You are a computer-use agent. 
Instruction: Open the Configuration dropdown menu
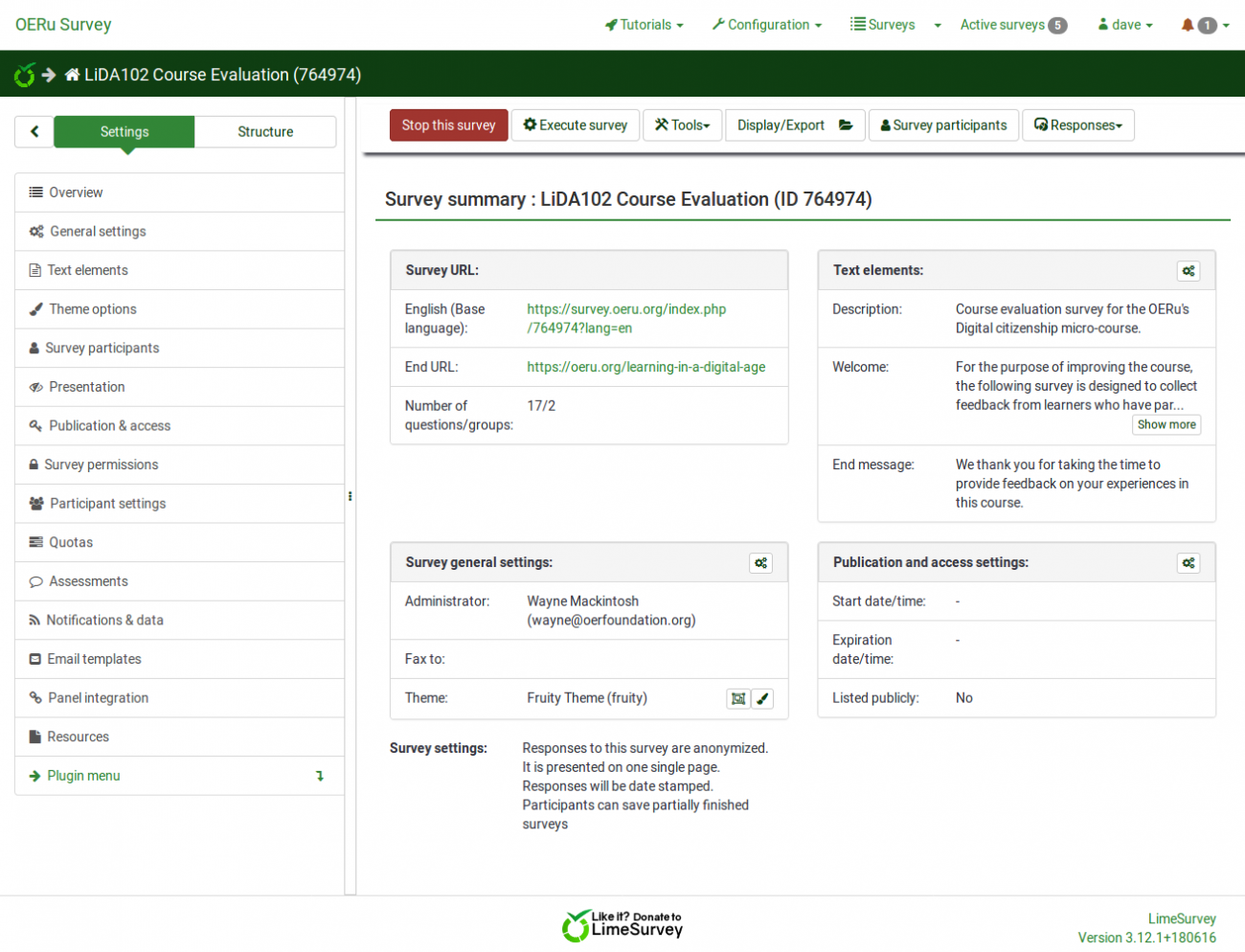[766, 25]
